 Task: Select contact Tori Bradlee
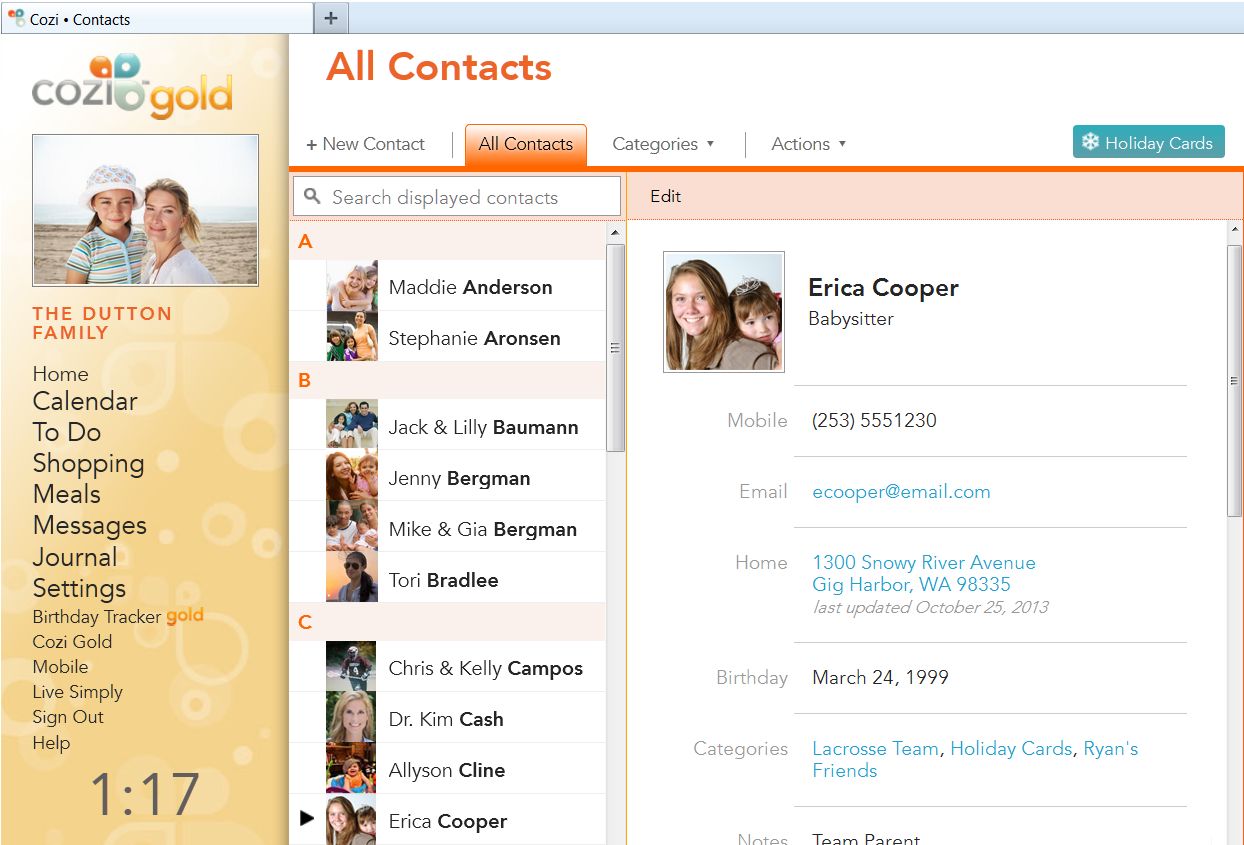[447, 578]
